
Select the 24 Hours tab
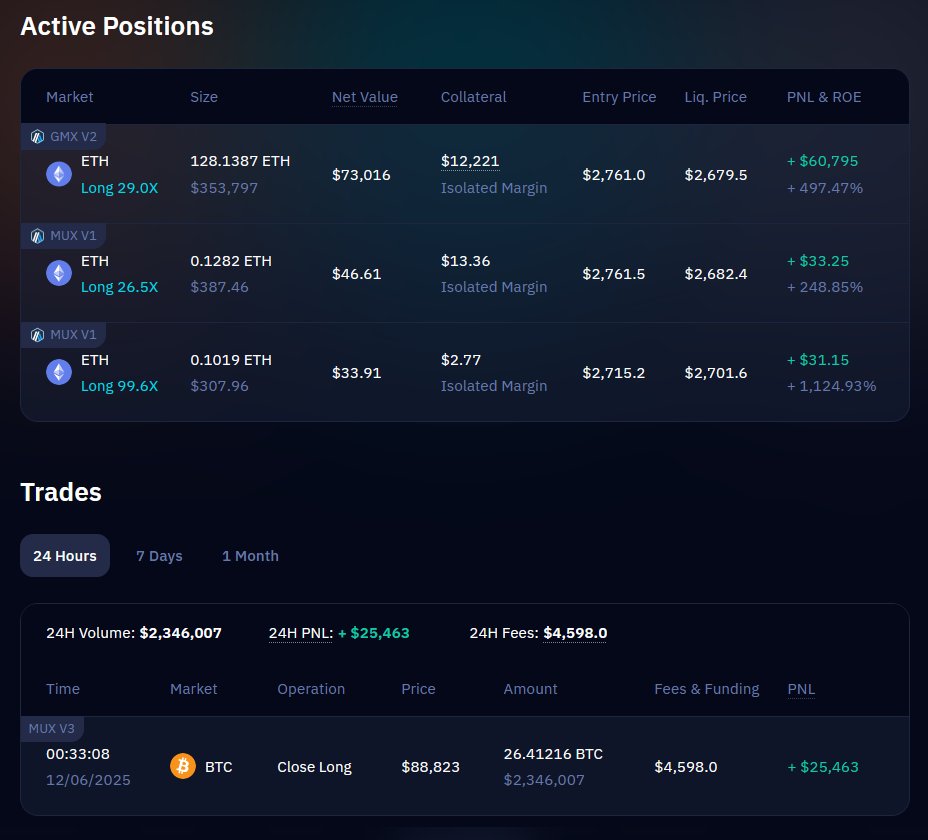65,556
